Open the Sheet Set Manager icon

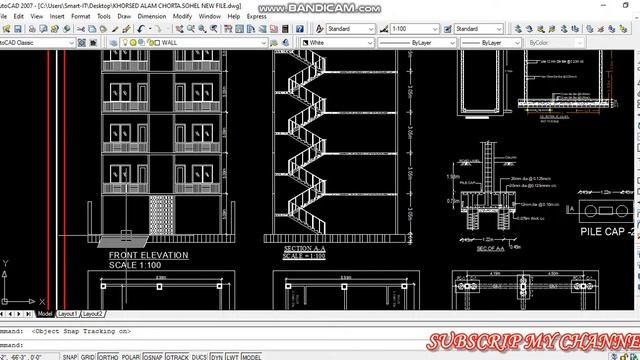tap(262, 29)
